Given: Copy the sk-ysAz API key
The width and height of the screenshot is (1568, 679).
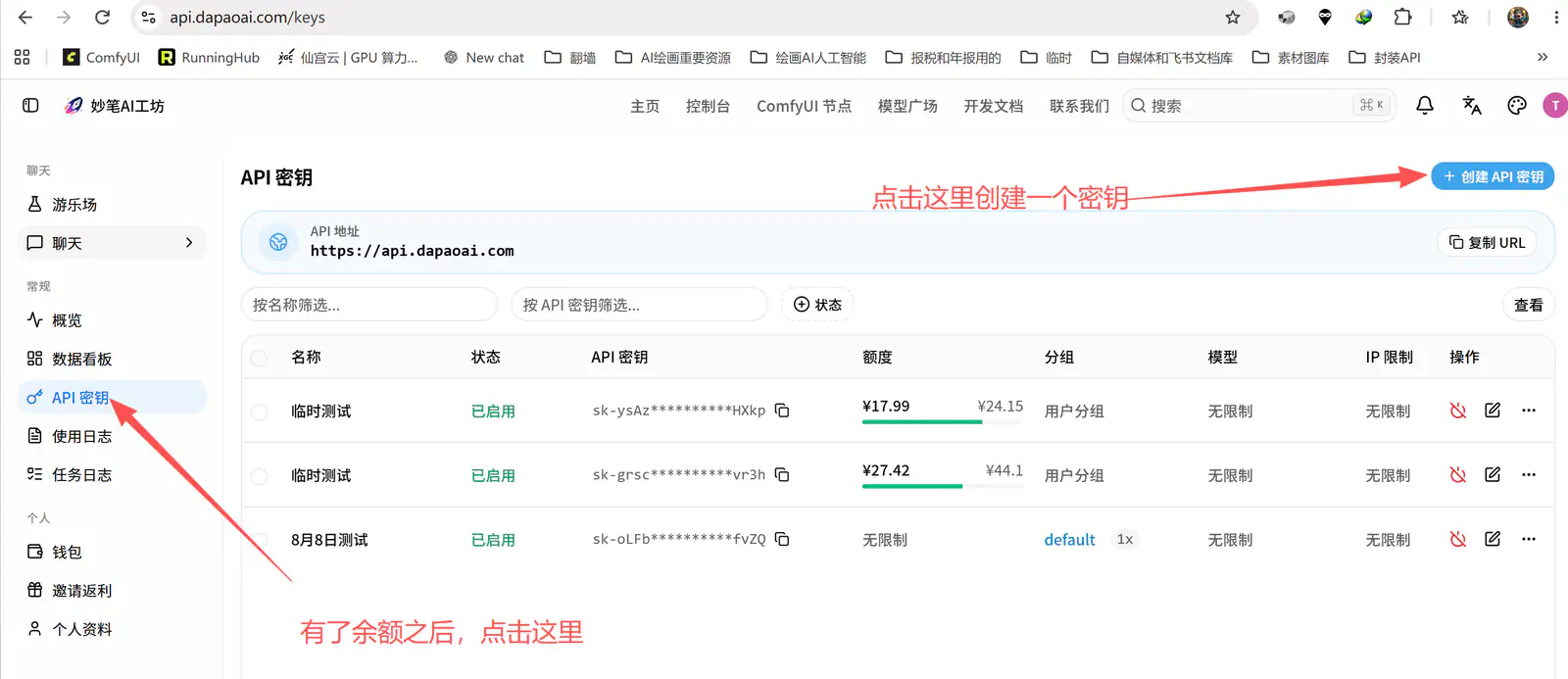Looking at the screenshot, I should 782,411.
